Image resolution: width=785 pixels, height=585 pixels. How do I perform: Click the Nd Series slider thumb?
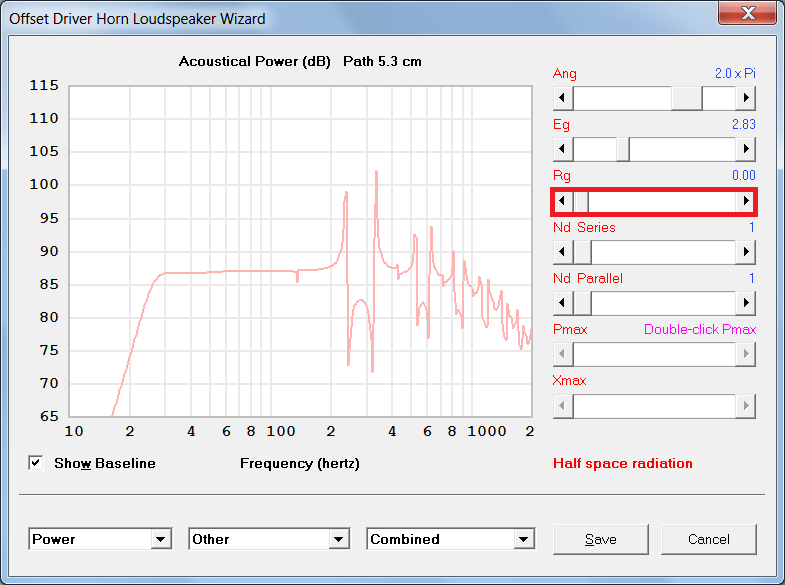[582, 252]
